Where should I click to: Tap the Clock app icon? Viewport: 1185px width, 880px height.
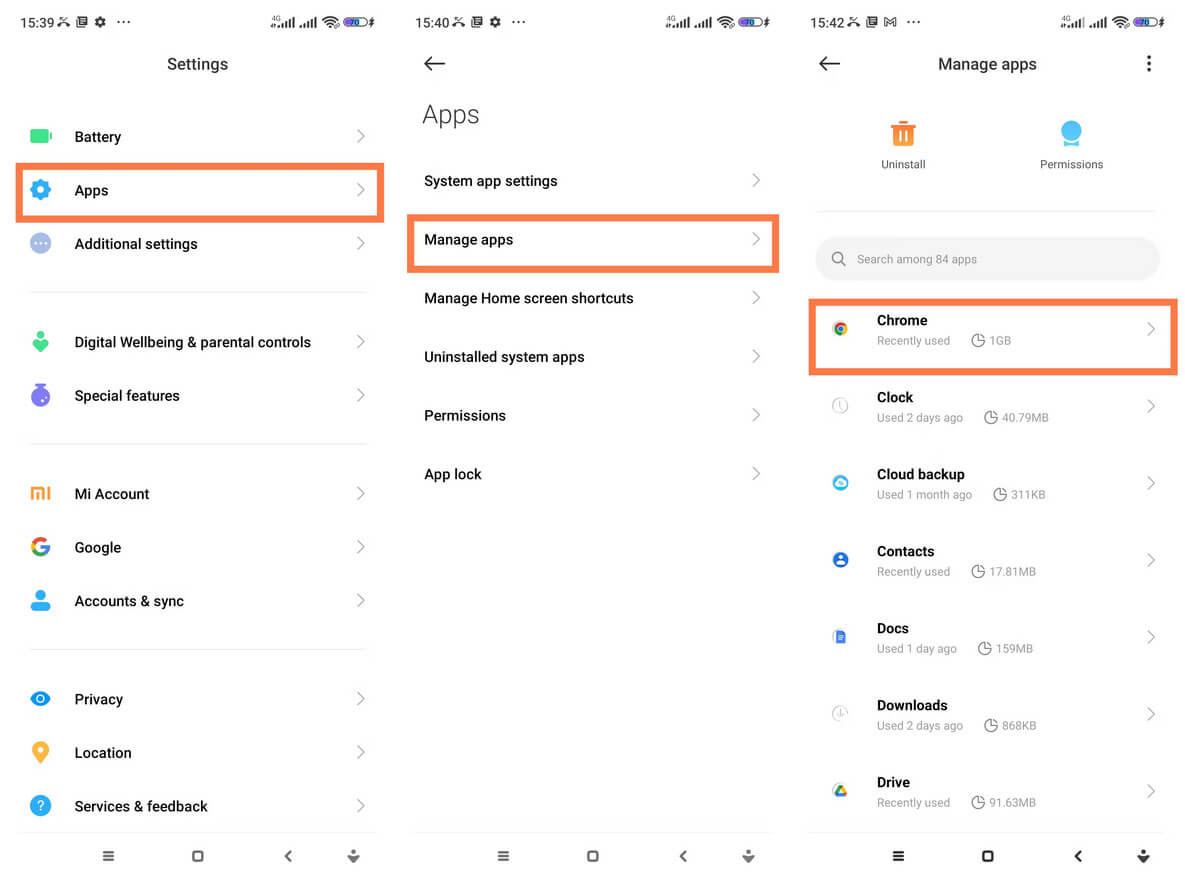tap(840, 406)
